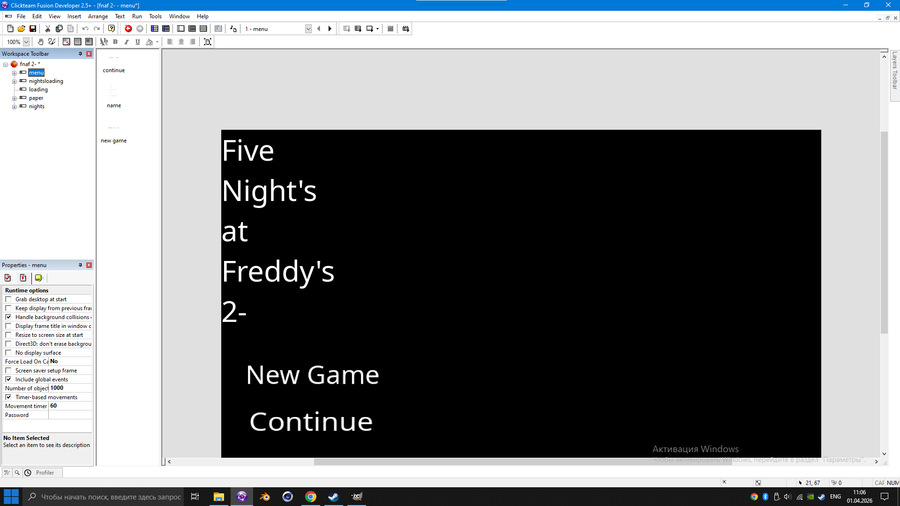Open the Run menu
900x506 pixels.
tap(137, 17)
